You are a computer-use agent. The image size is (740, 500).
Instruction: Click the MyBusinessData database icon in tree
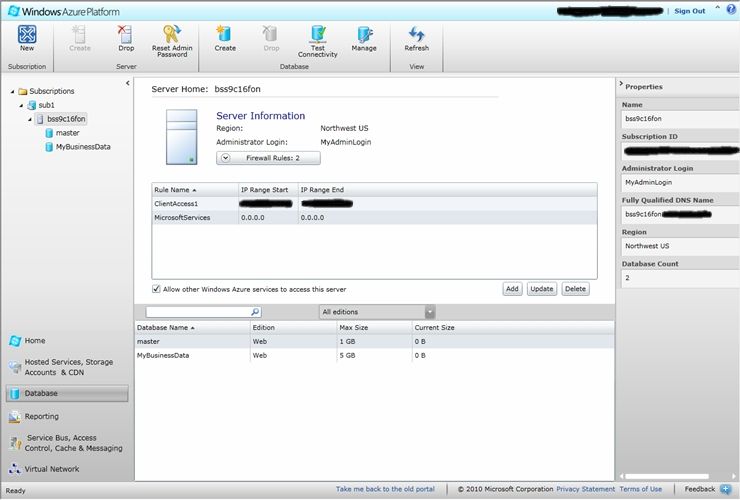49,147
